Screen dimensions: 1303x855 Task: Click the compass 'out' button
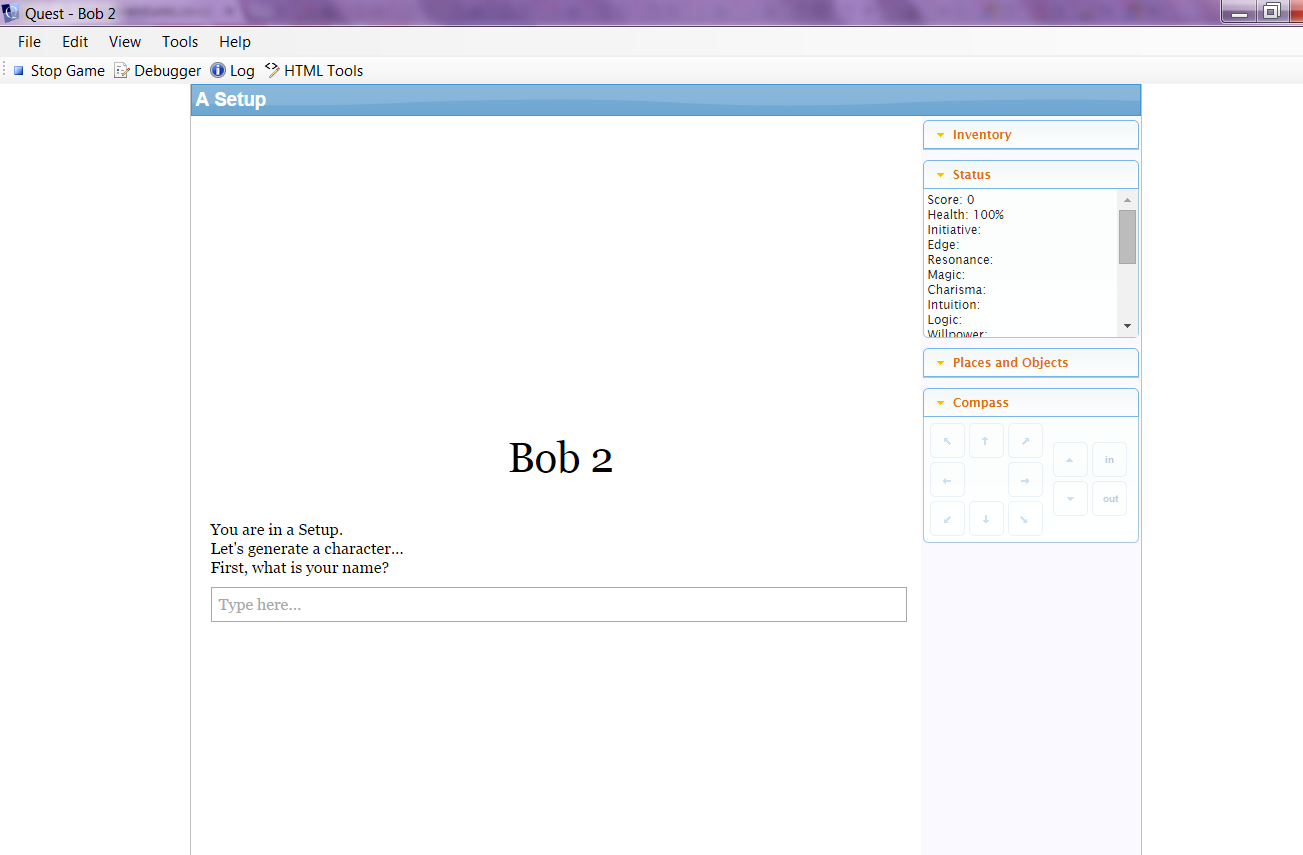(x=1110, y=499)
